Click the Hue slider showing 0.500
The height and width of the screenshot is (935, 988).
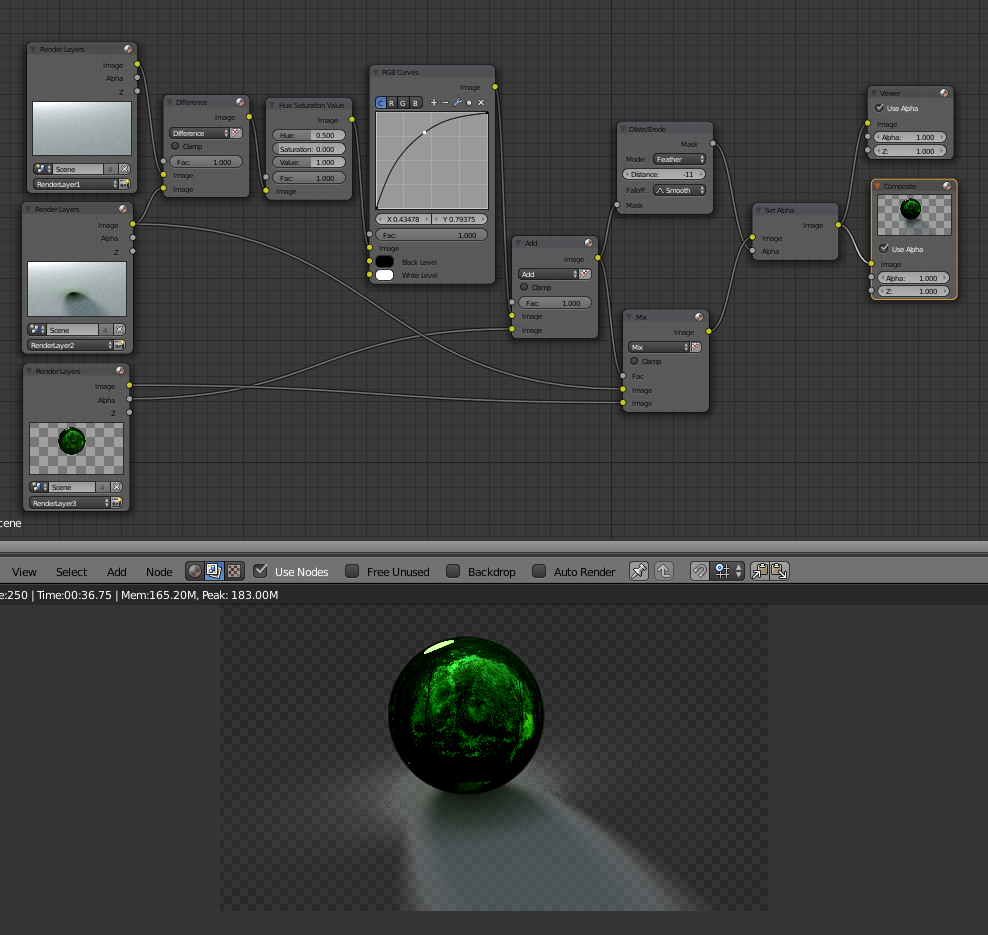(x=309, y=135)
